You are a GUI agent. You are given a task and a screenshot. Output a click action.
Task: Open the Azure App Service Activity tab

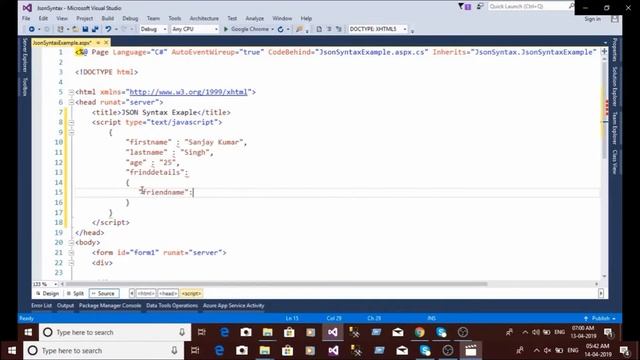[x=233, y=306]
